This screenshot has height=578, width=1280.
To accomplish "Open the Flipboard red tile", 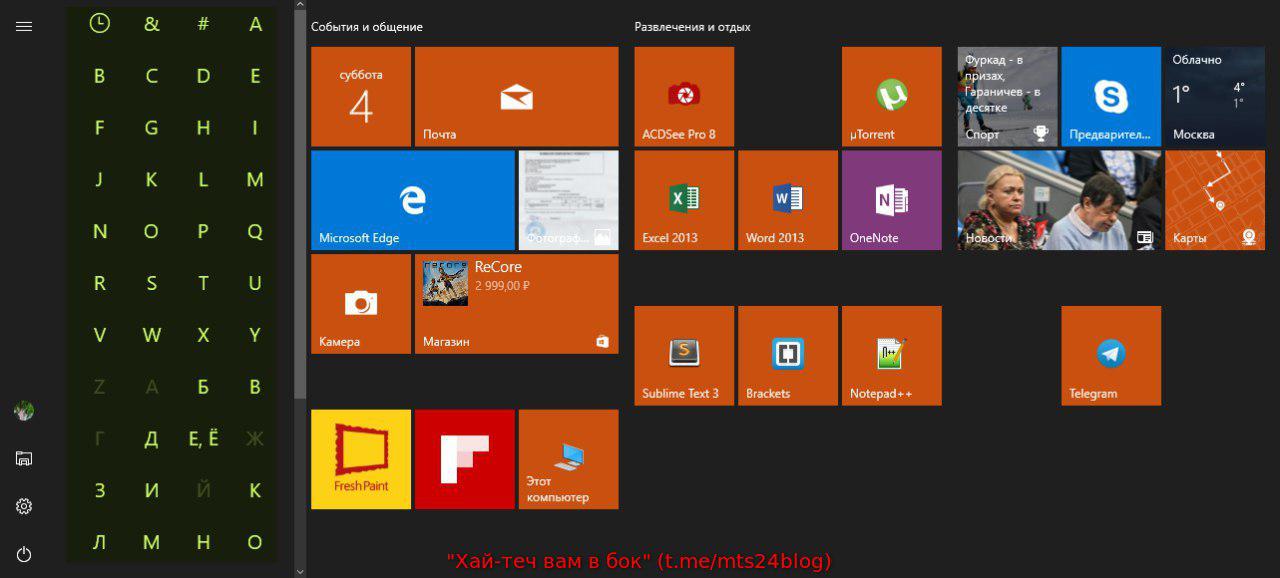I will click(465, 459).
